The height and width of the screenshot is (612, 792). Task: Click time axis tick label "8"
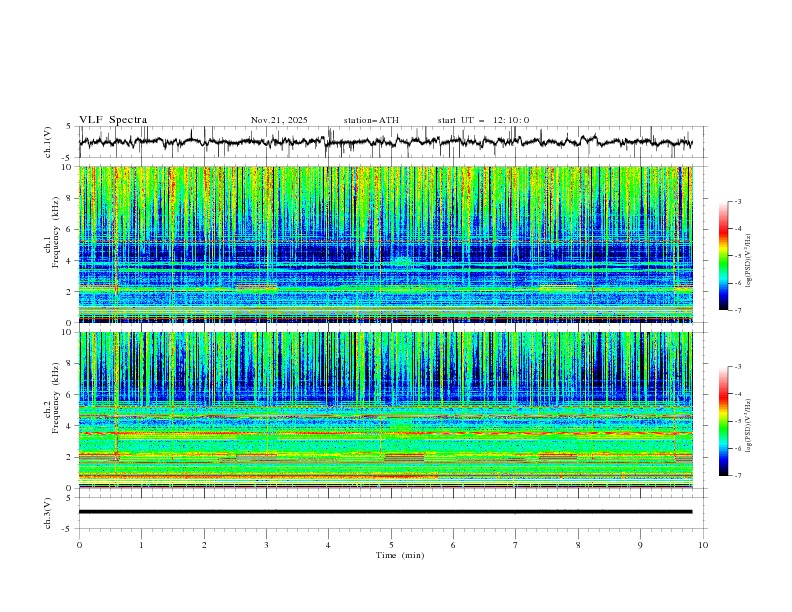(578, 545)
